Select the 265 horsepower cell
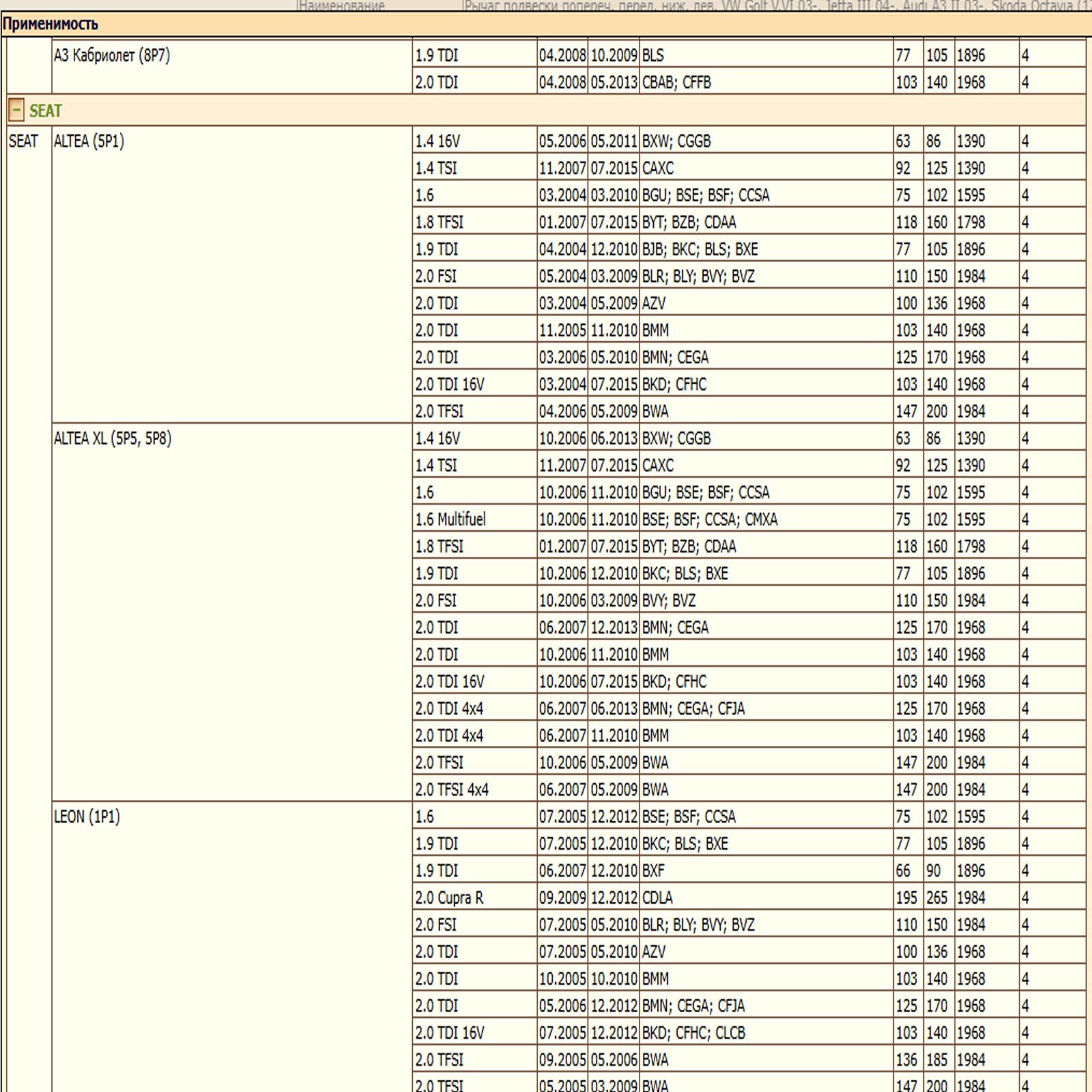Screen dimensions: 1092x1092 [x=939, y=897]
